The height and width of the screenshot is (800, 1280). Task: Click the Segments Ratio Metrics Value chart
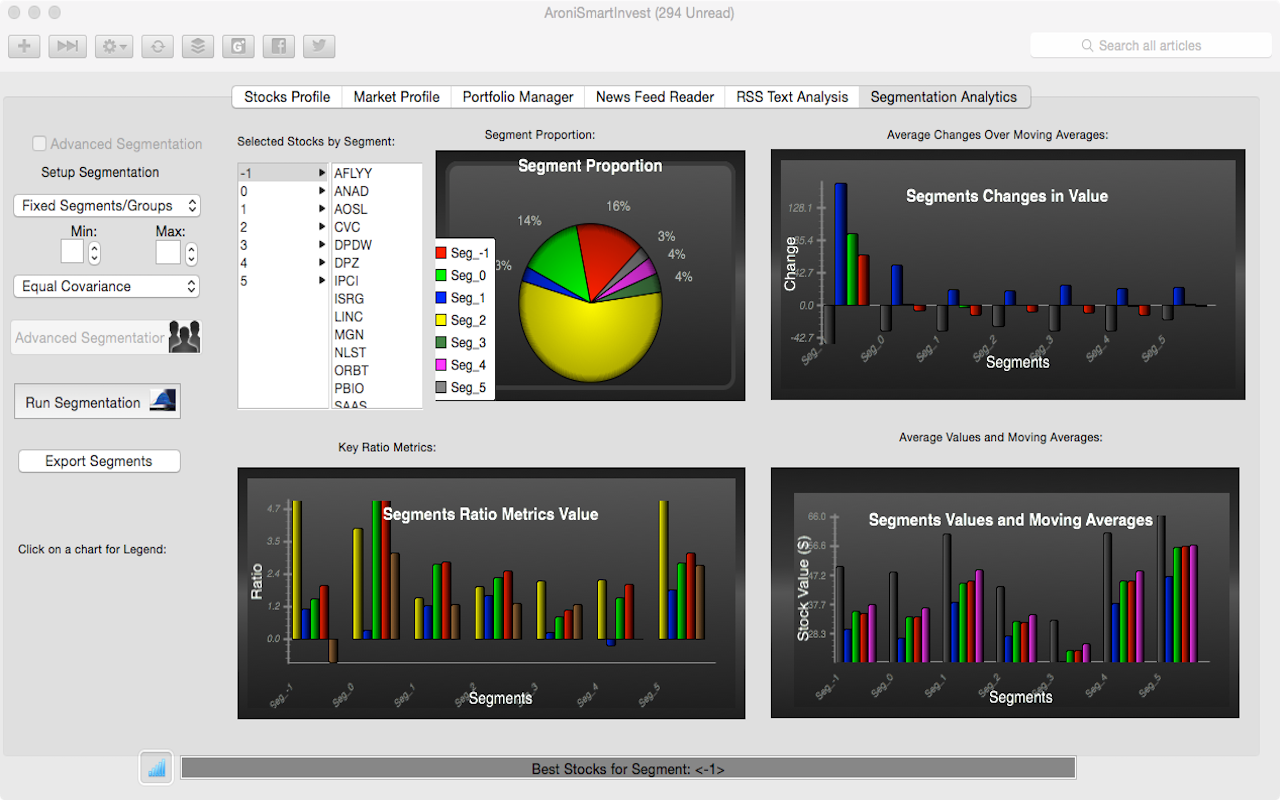pos(491,593)
